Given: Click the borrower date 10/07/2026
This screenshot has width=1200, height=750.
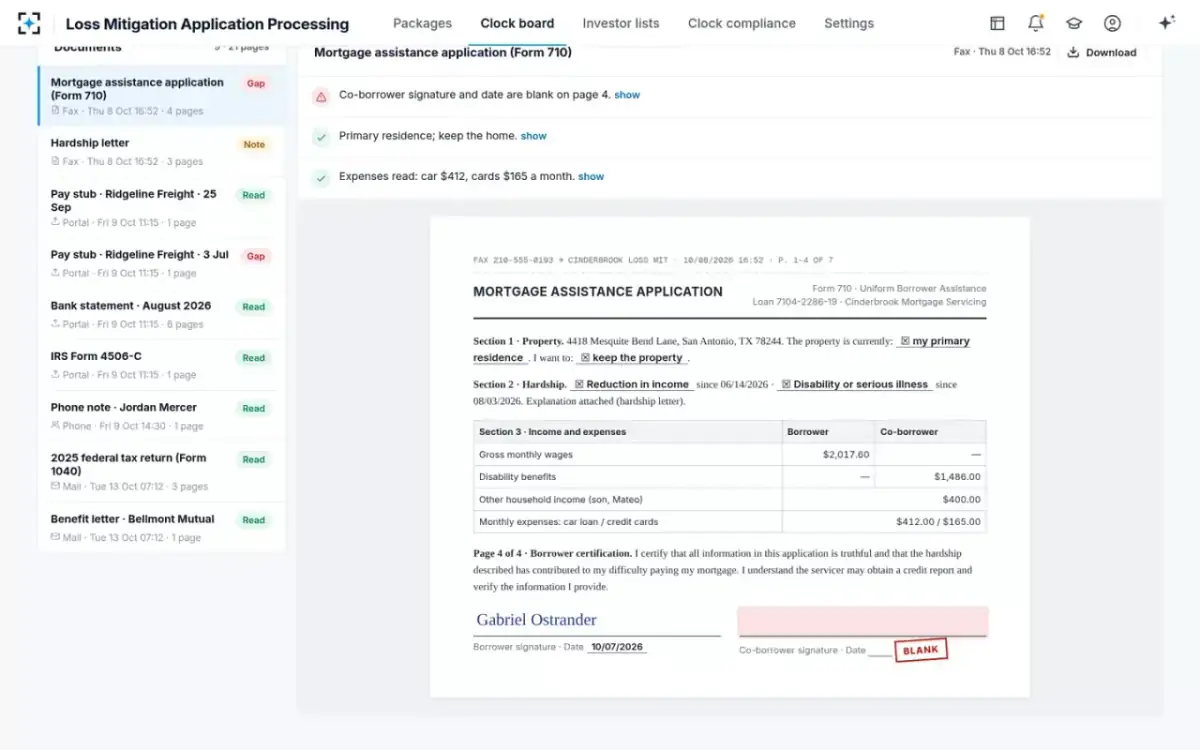Looking at the screenshot, I should 617,647.
